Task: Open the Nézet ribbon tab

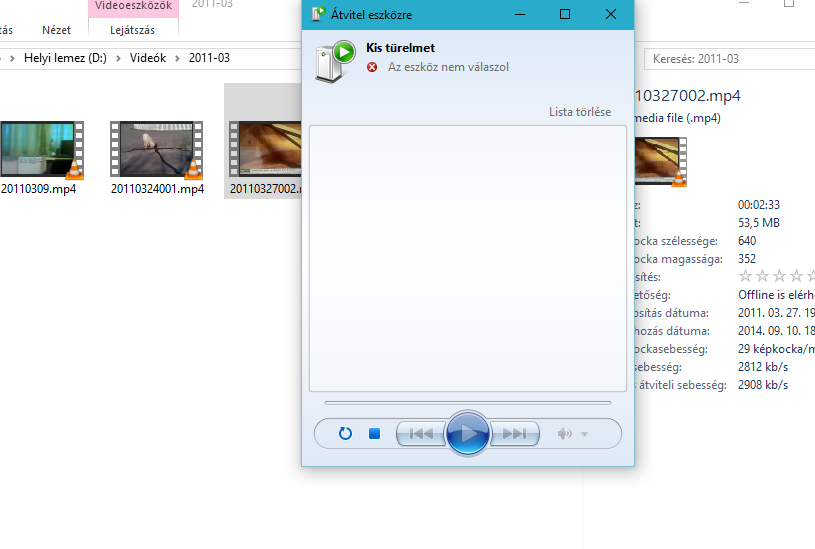Action: click(56, 30)
